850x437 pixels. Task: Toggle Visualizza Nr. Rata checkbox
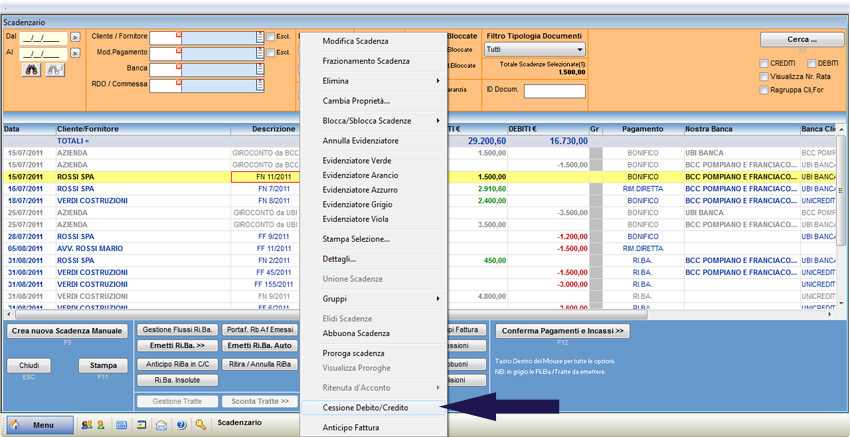(x=764, y=76)
